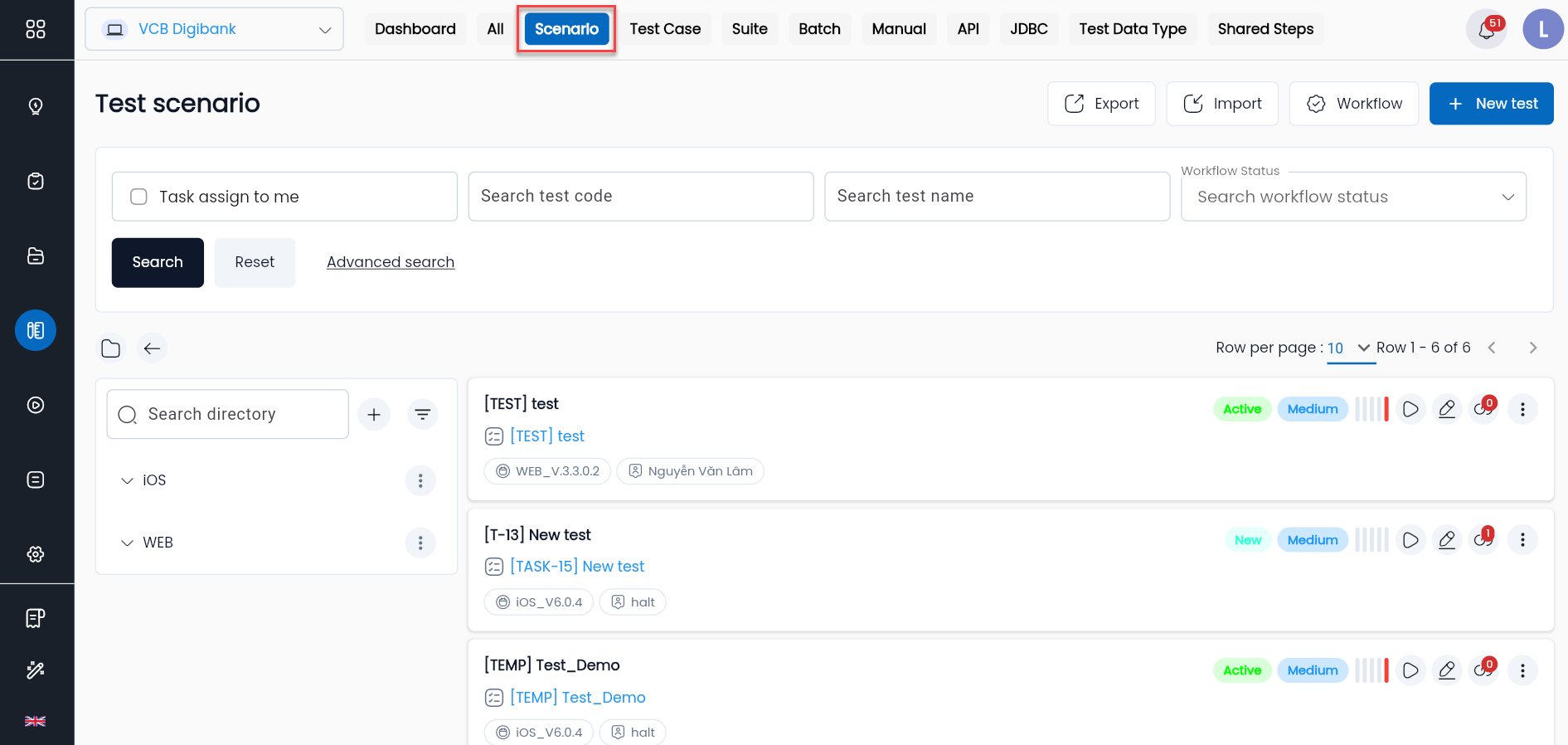This screenshot has width=1568, height=745.
Task: Open more options for [TEMP] Test_Demo
Action: click(1522, 670)
